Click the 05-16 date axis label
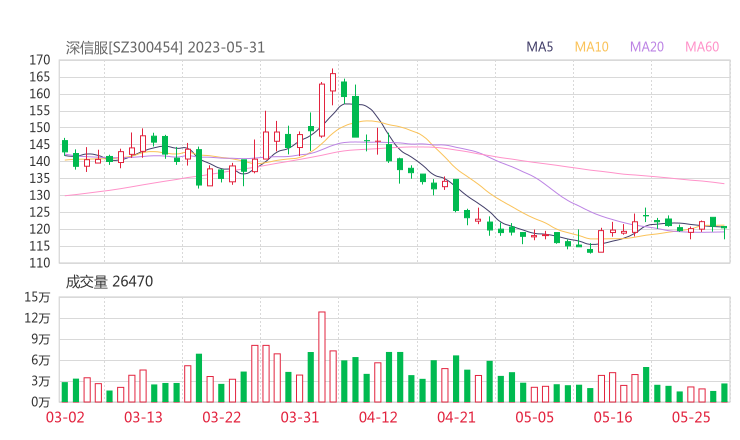The height and width of the screenshot is (440, 740). [613, 417]
